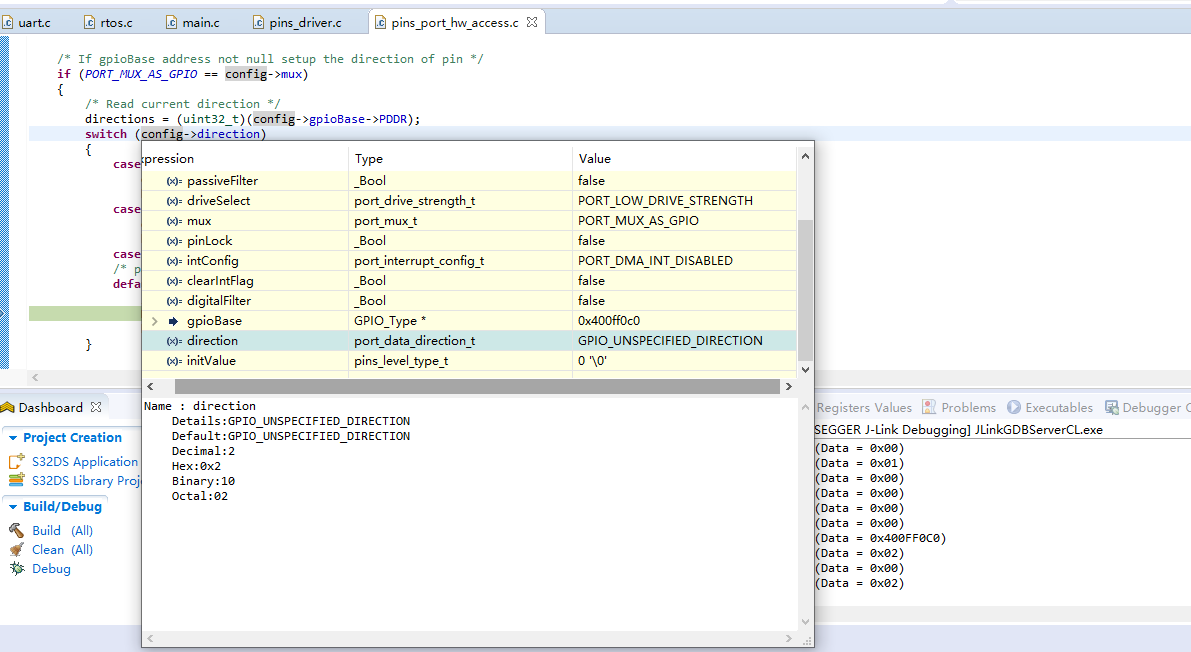Collapse the Build/Debug section

coord(14,506)
